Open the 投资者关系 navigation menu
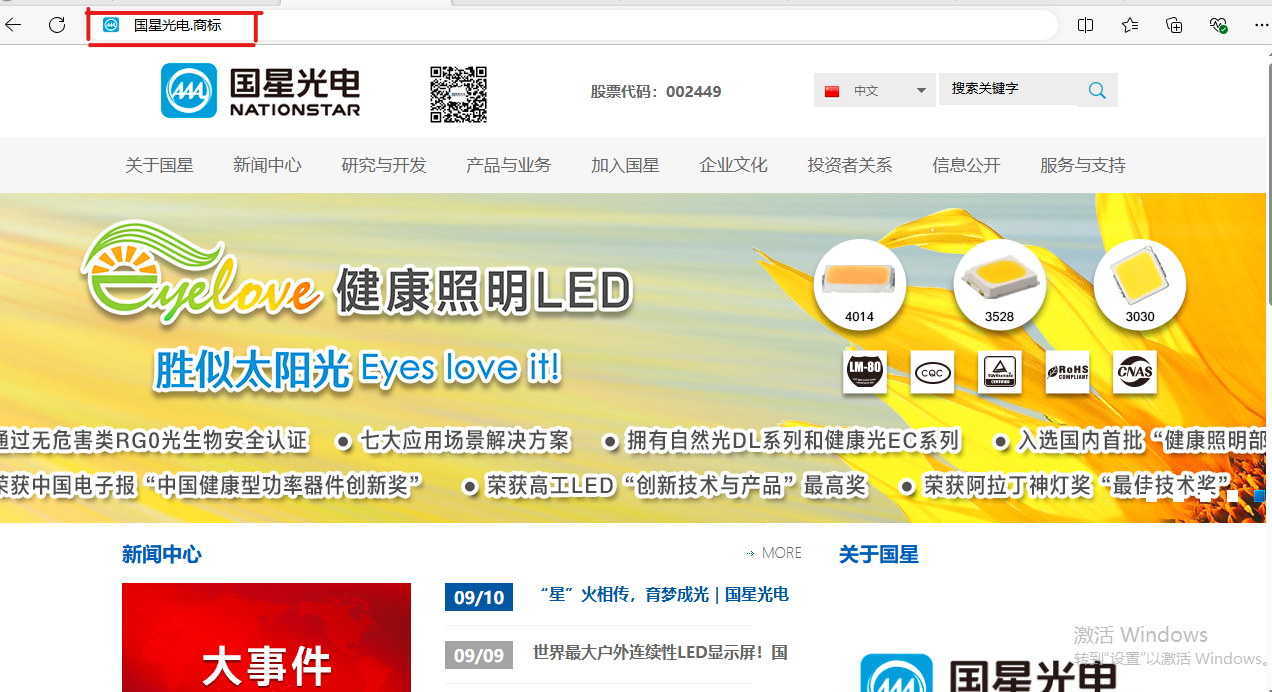The height and width of the screenshot is (692, 1272). point(850,165)
